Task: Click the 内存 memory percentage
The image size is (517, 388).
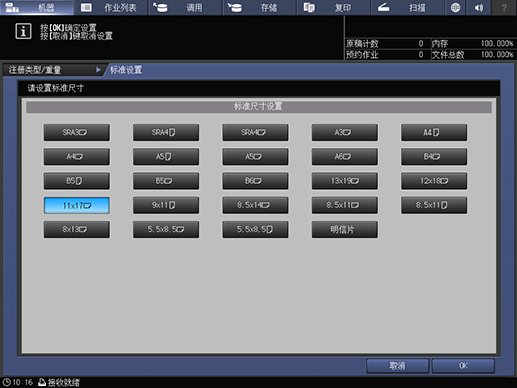Action: coord(497,44)
